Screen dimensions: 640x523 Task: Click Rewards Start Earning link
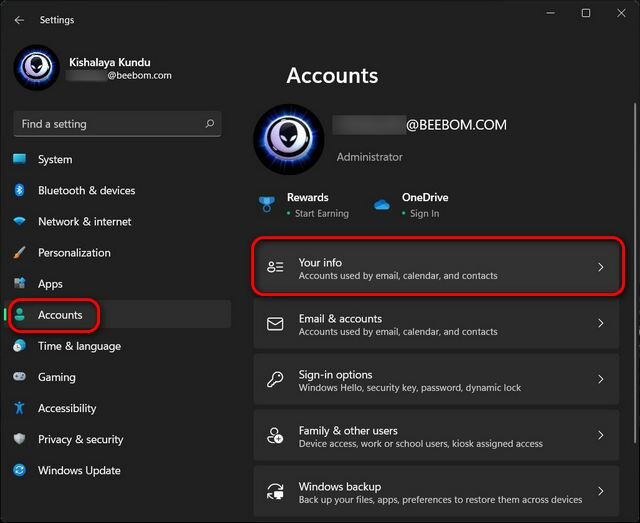[322, 213]
